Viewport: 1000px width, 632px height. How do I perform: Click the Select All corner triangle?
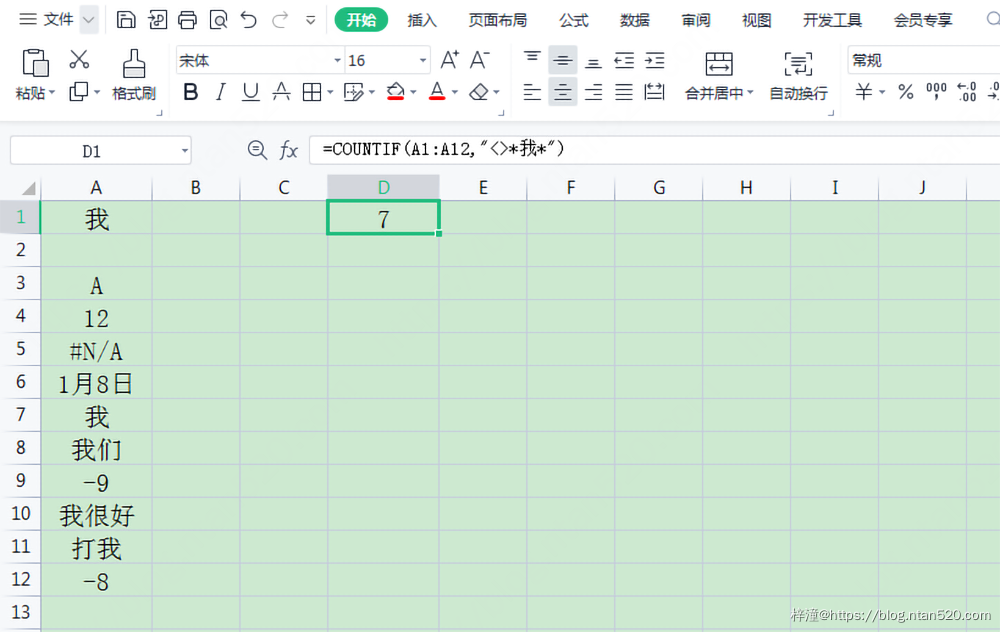point(29,189)
